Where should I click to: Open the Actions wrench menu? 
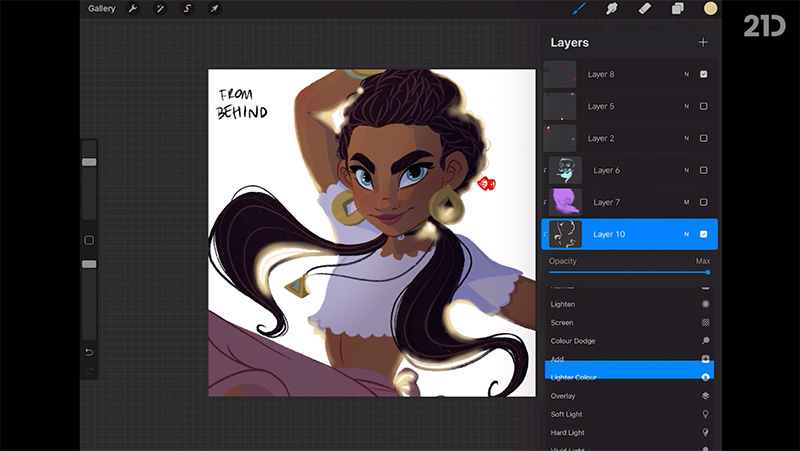pyautogui.click(x=134, y=9)
